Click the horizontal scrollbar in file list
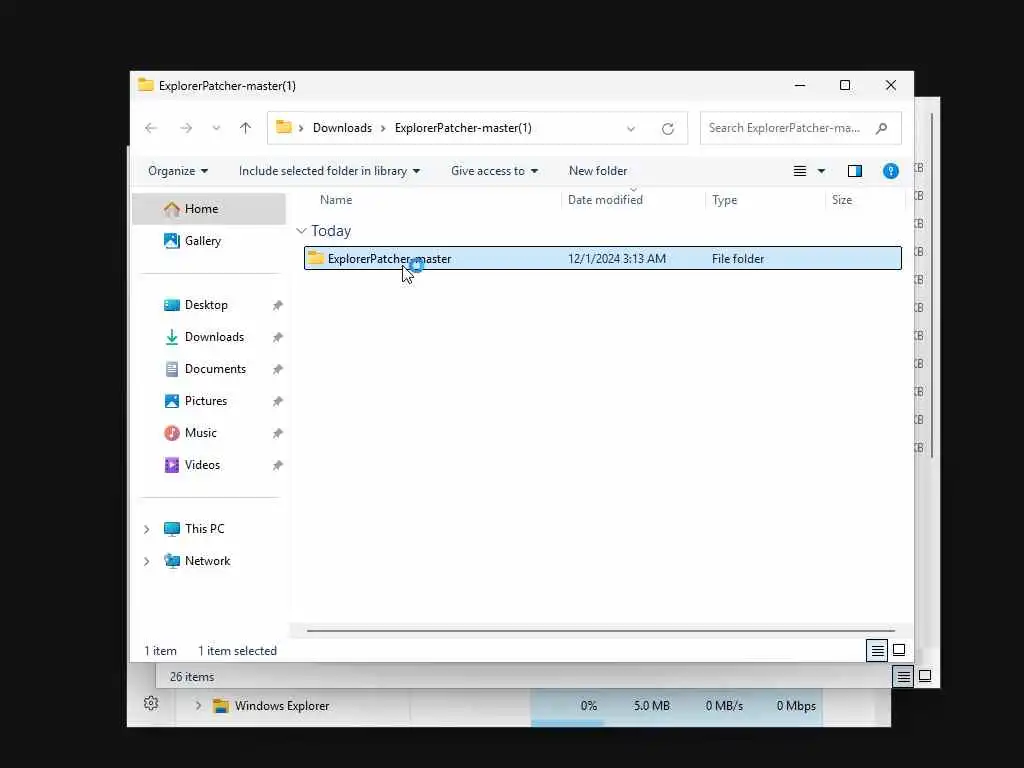Screen dimensions: 1024x768 [x=601, y=631]
